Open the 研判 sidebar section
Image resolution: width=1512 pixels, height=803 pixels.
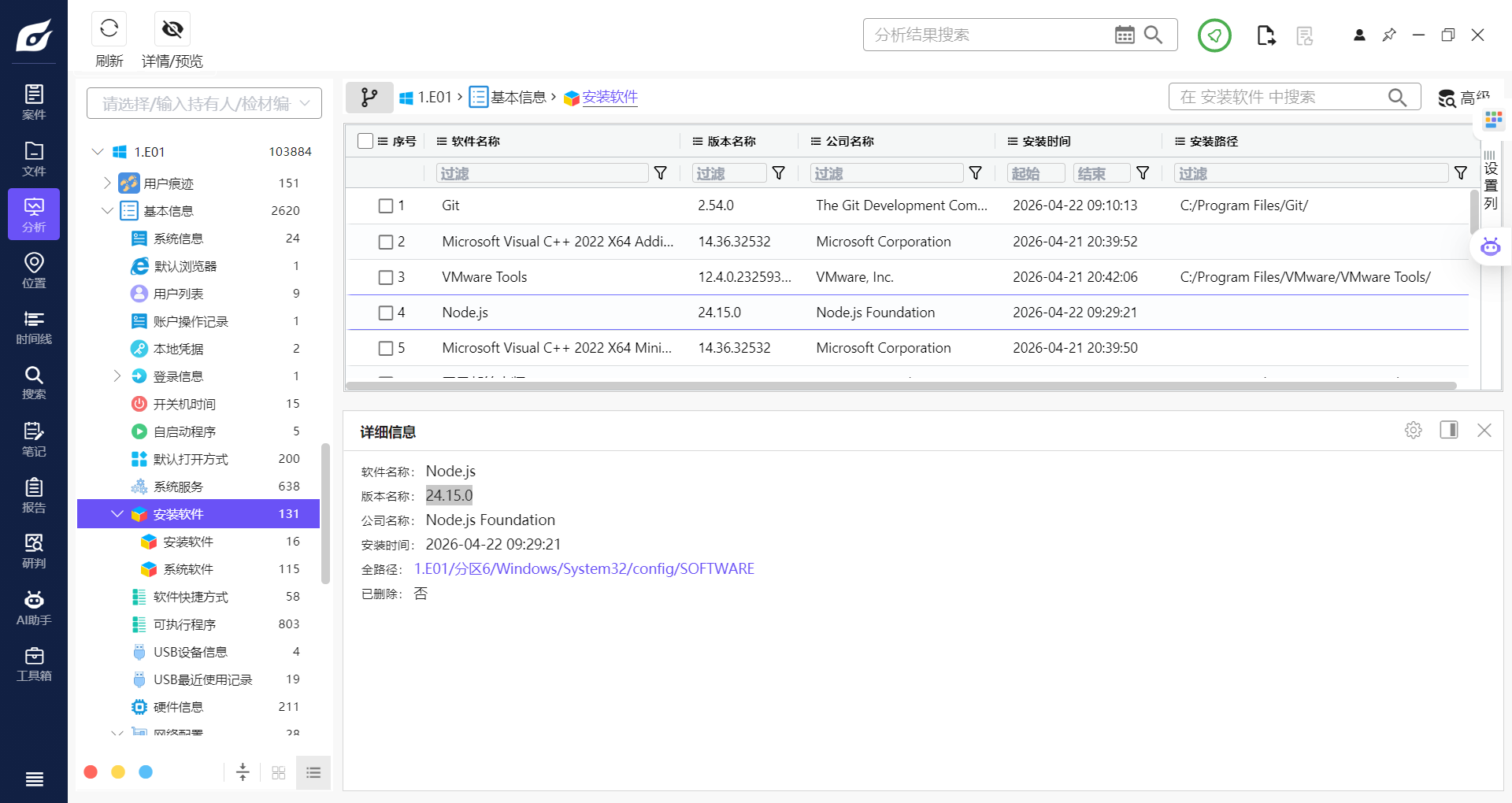point(34,551)
